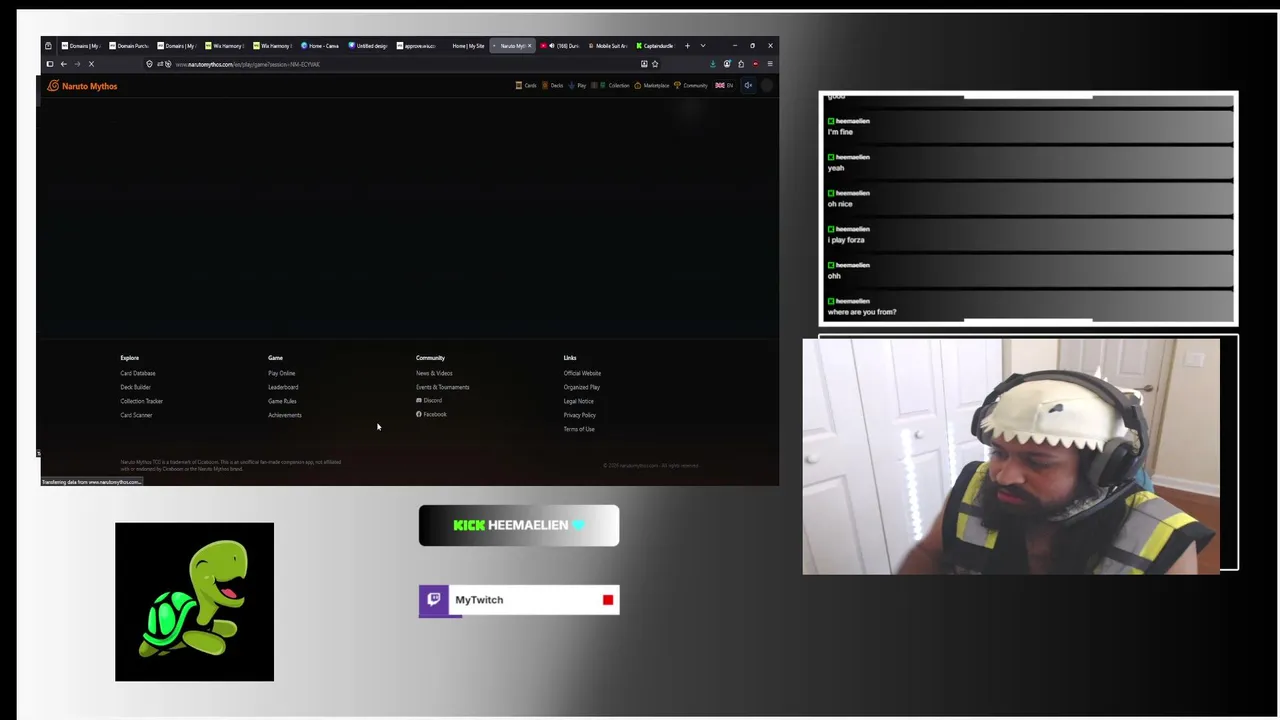Close the Naruto Mythos tab

530,46
